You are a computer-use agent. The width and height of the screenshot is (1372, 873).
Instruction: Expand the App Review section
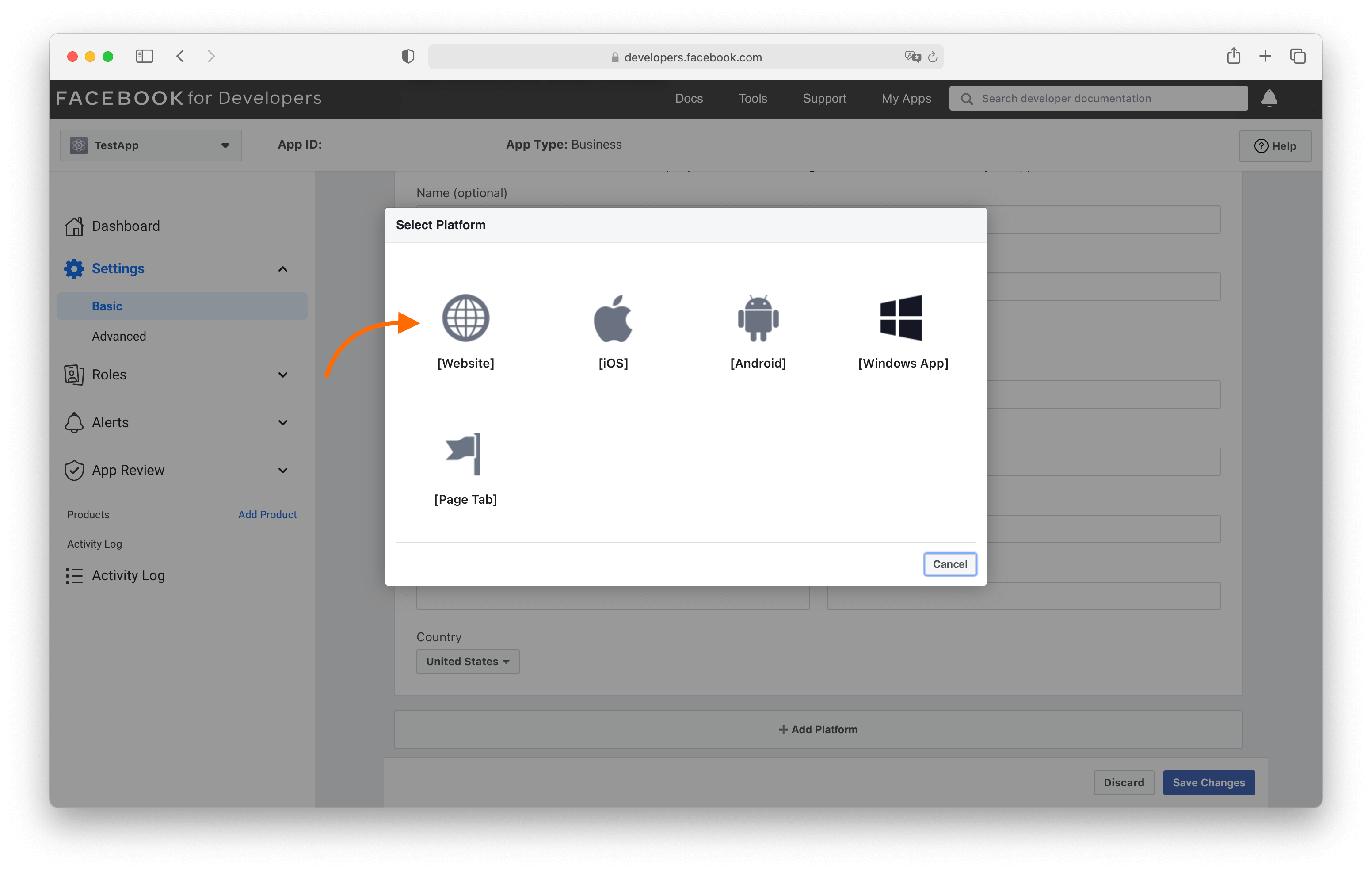point(282,471)
